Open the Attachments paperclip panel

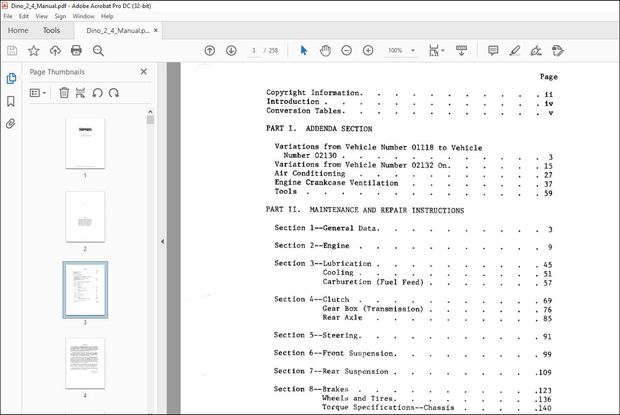pos(11,124)
